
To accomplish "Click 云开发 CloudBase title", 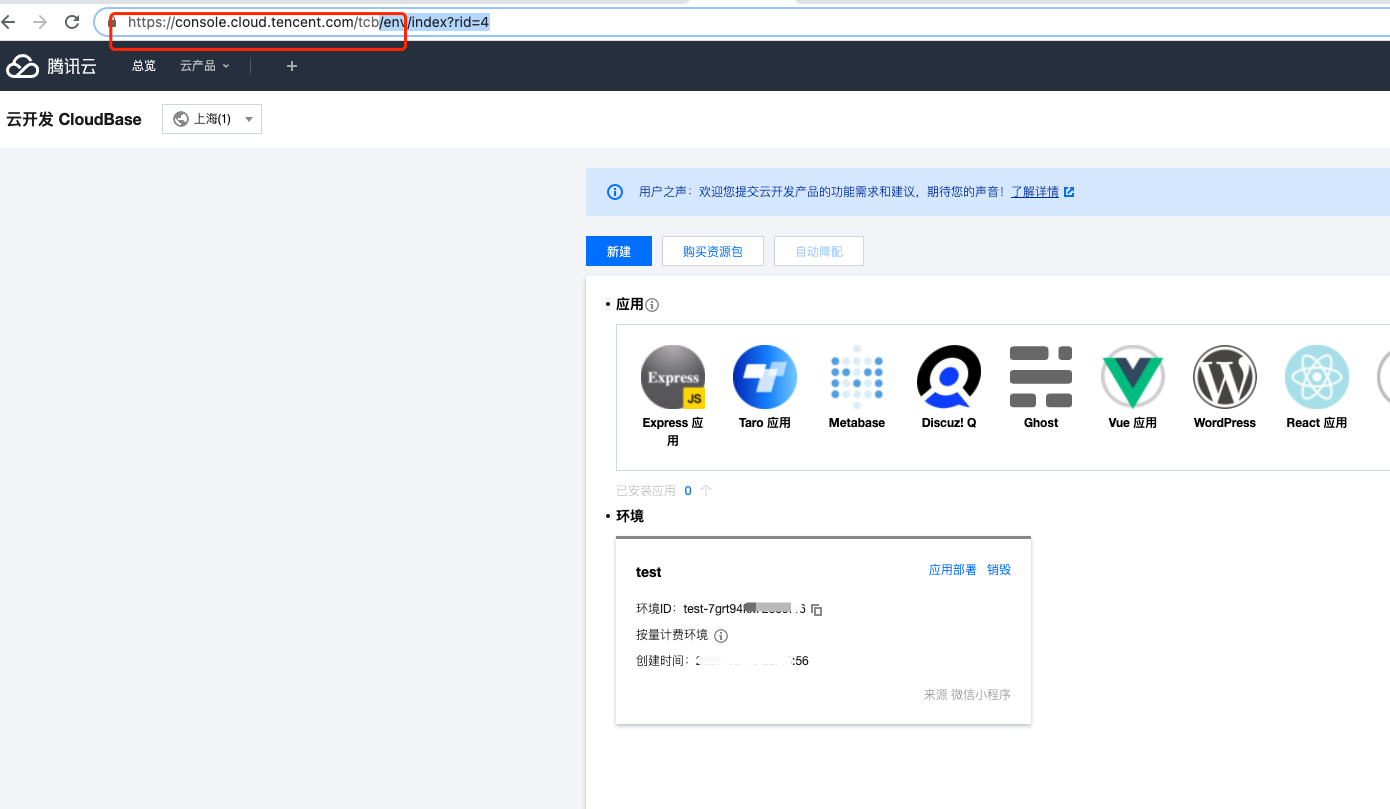I will [74, 119].
